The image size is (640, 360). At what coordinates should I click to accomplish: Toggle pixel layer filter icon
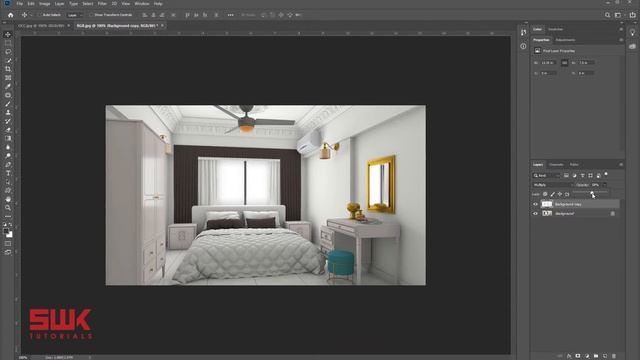[x=567, y=176]
